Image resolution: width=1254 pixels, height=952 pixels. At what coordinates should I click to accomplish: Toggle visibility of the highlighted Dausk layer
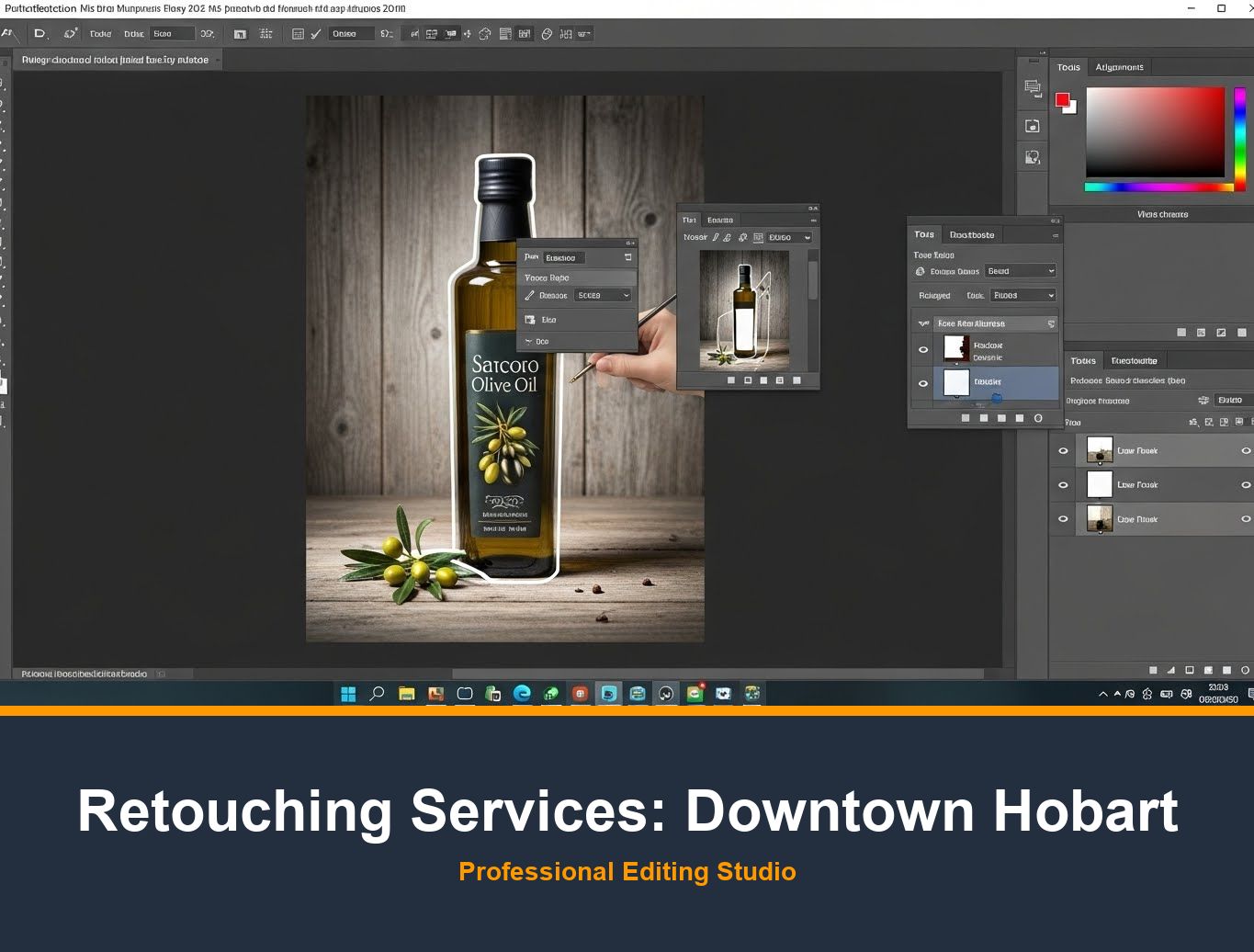coord(923,383)
